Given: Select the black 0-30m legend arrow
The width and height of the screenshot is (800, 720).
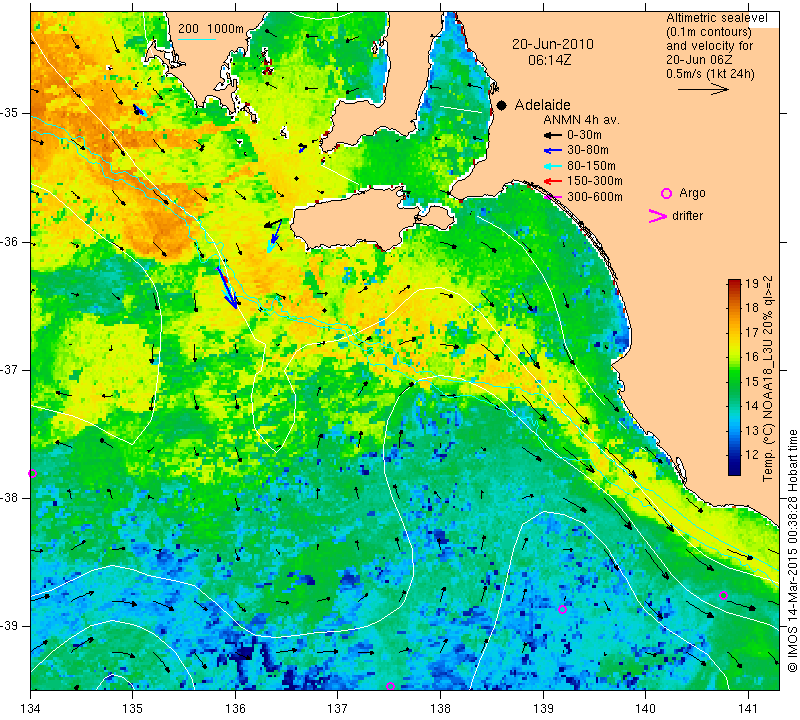Looking at the screenshot, I should click(x=553, y=135).
